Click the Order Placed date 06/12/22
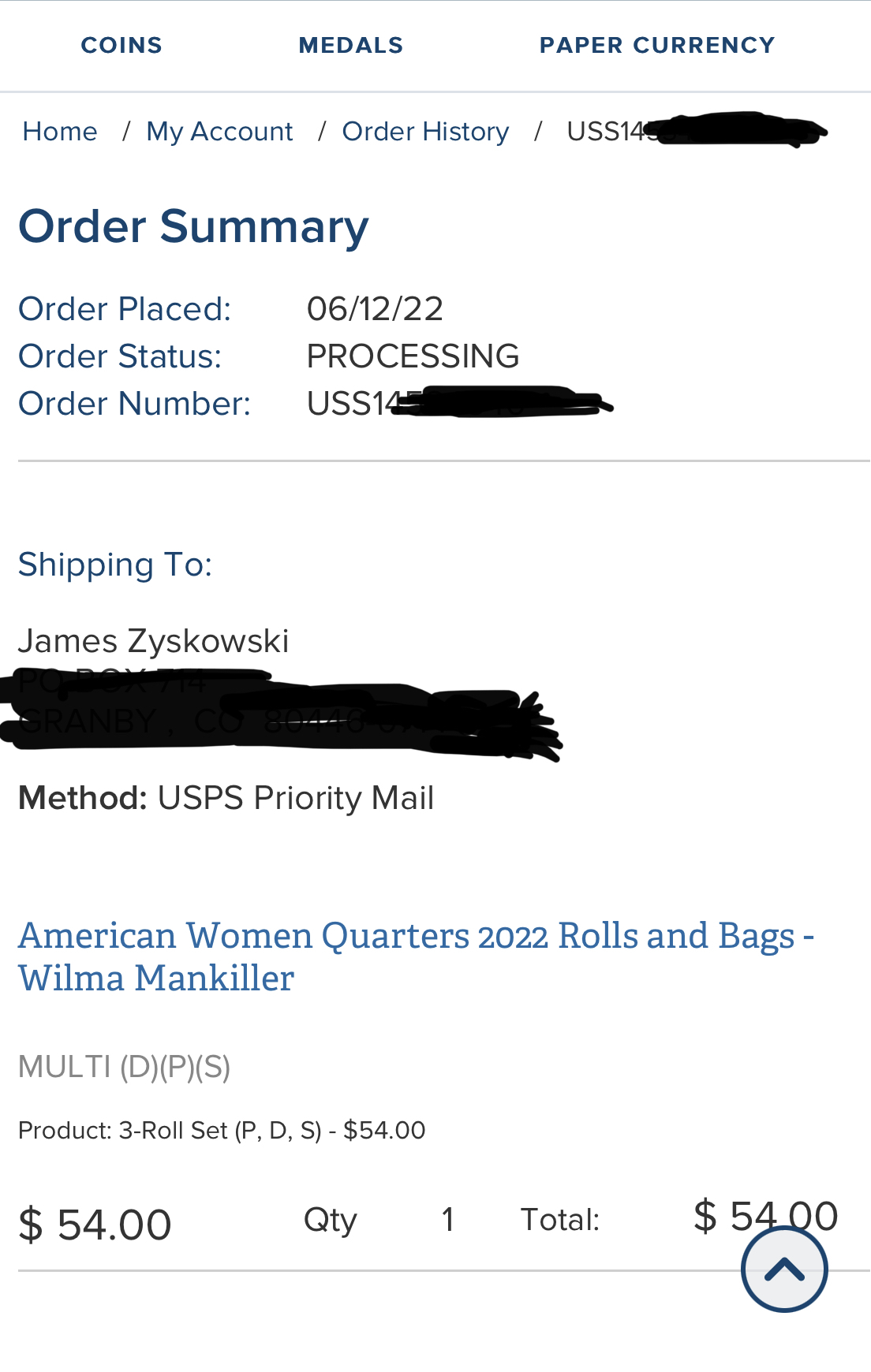 375,308
